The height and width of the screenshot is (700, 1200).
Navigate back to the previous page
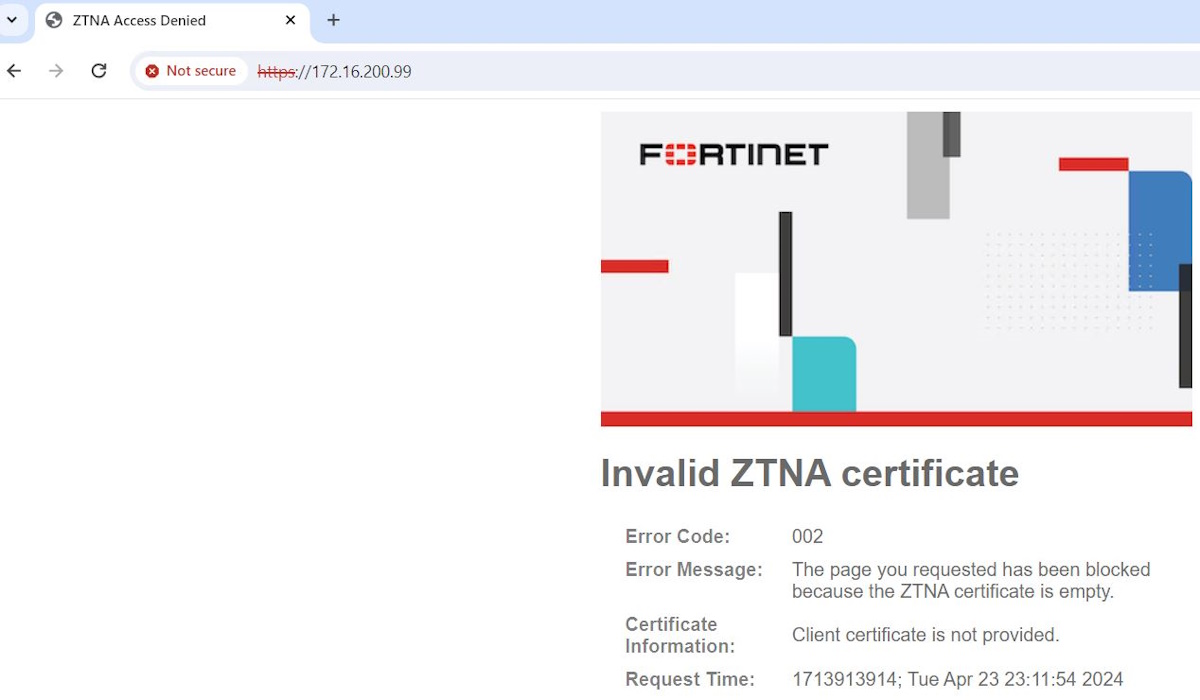pyautogui.click(x=14, y=71)
